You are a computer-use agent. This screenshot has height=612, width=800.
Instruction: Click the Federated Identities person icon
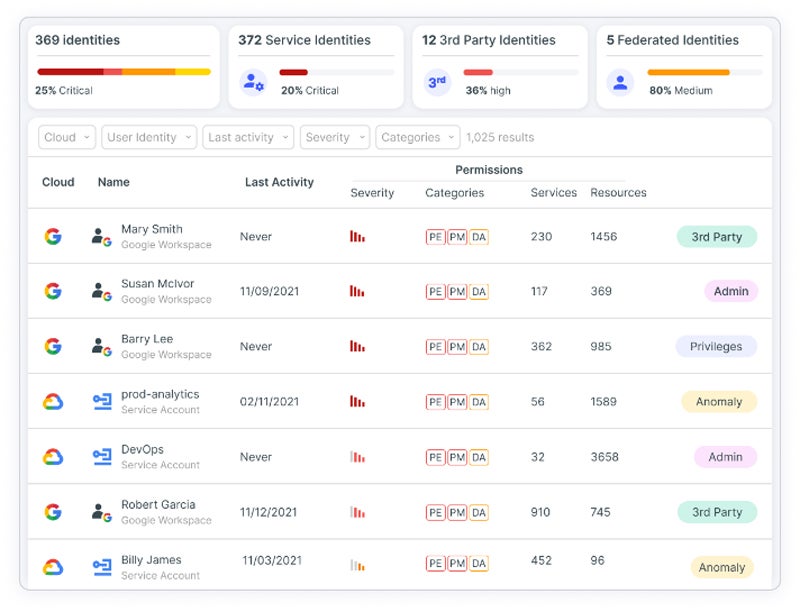tap(621, 82)
